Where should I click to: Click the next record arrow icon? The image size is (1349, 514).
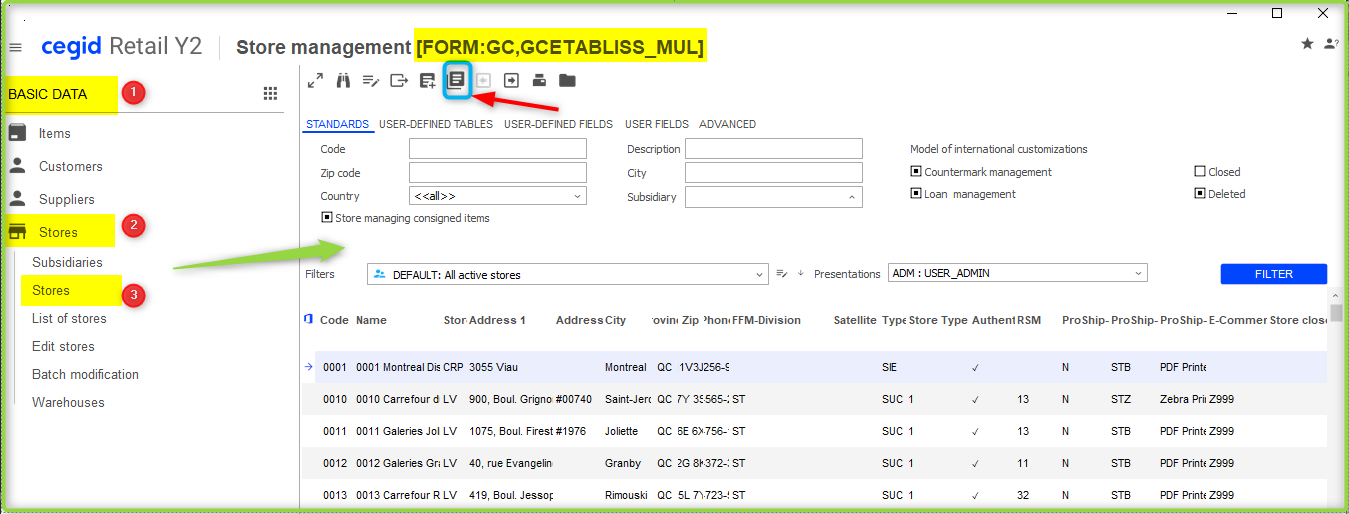click(511, 80)
